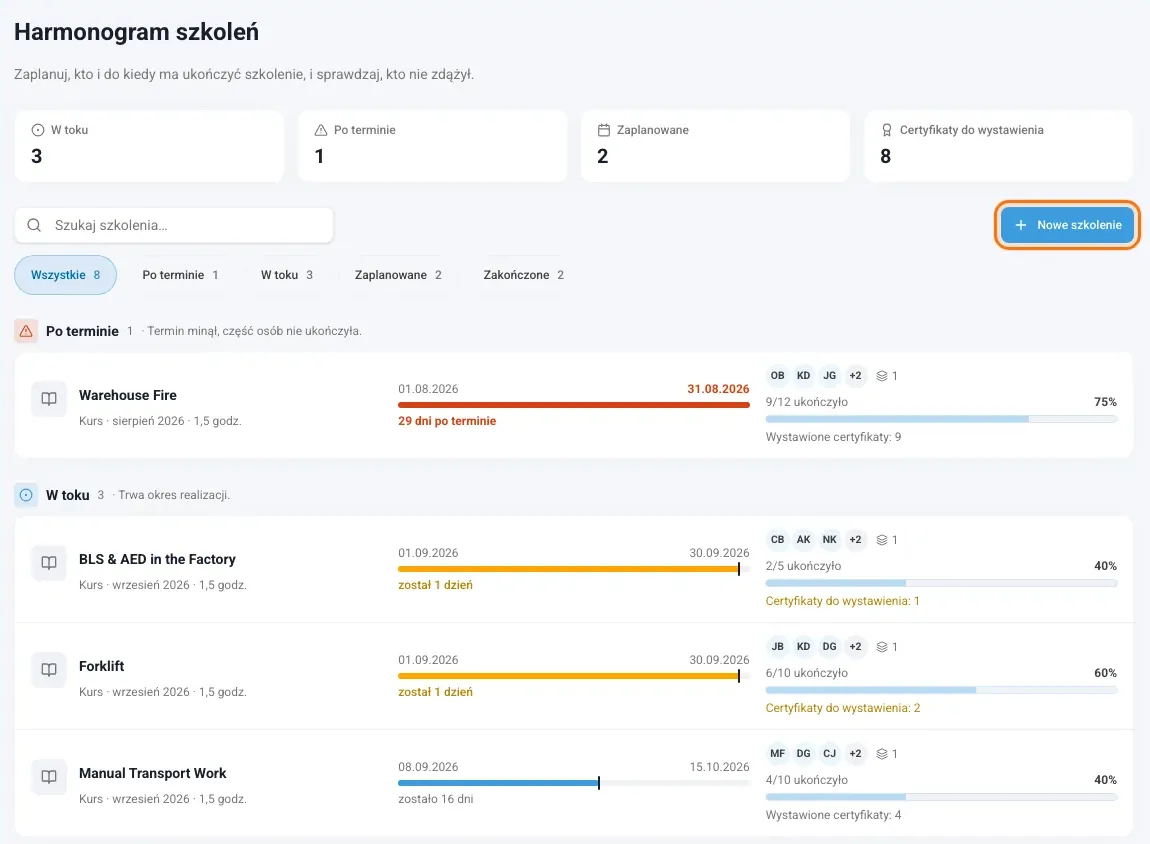This screenshot has width=1150, height=844.
Task: Click the clock icon on the W toku summary card
Action: tap(37, 130)
